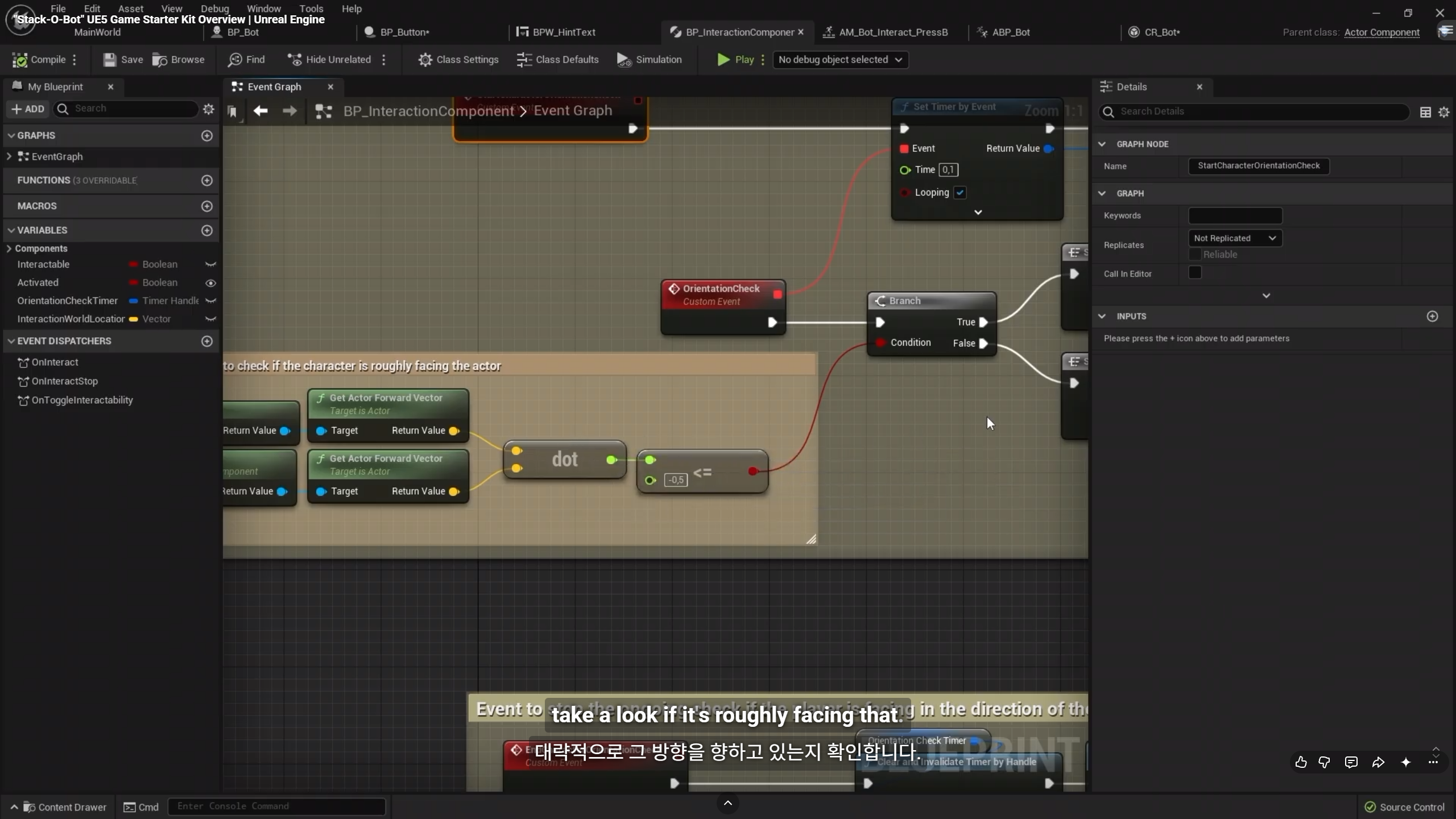This screenshot has width=1456, height=819.
Task: Toggle Looping checkbox on Set Timer node
Action: (x=960, y=192)
